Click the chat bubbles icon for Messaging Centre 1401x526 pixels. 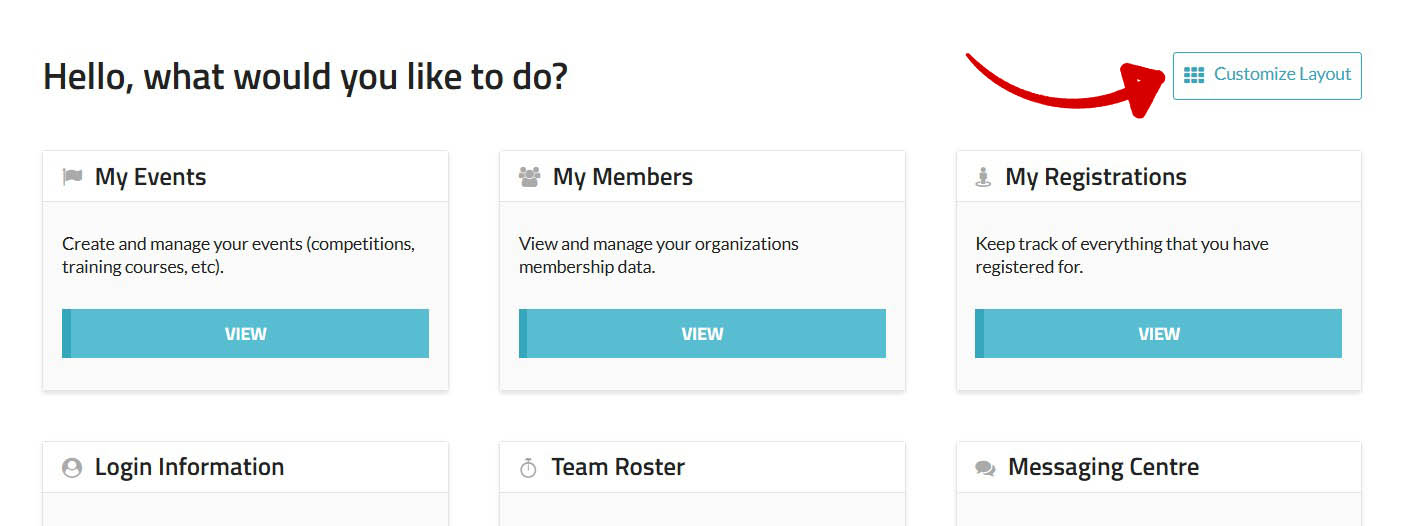pos(985,468)
